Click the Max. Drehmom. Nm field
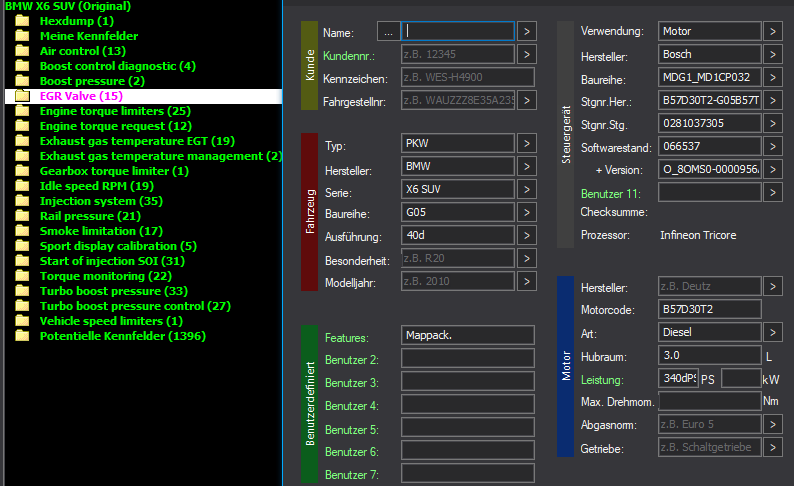Viewport: 794px width, 486px height. (x=710, y=401)
